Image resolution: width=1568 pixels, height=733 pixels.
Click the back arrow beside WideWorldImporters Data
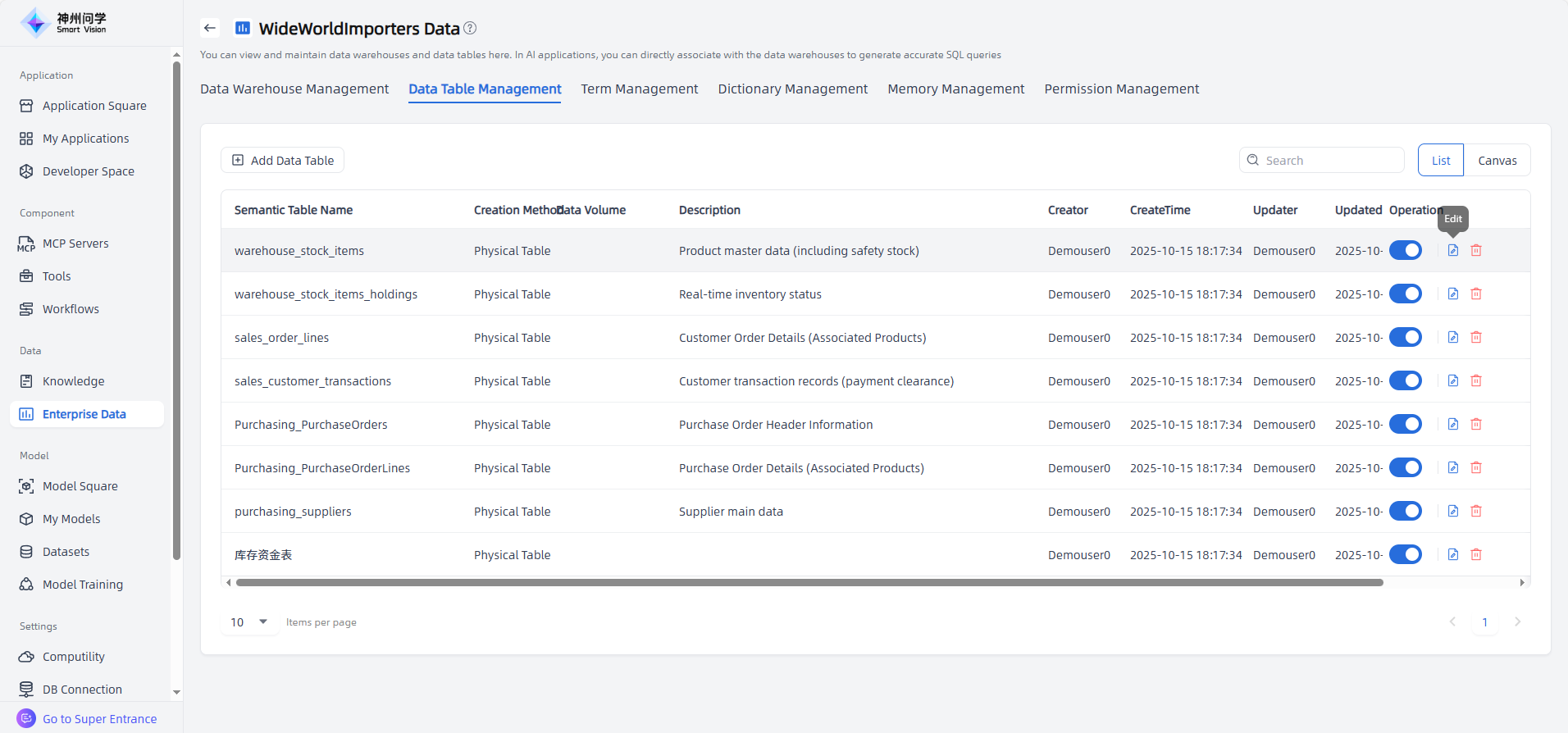point(210,28)
